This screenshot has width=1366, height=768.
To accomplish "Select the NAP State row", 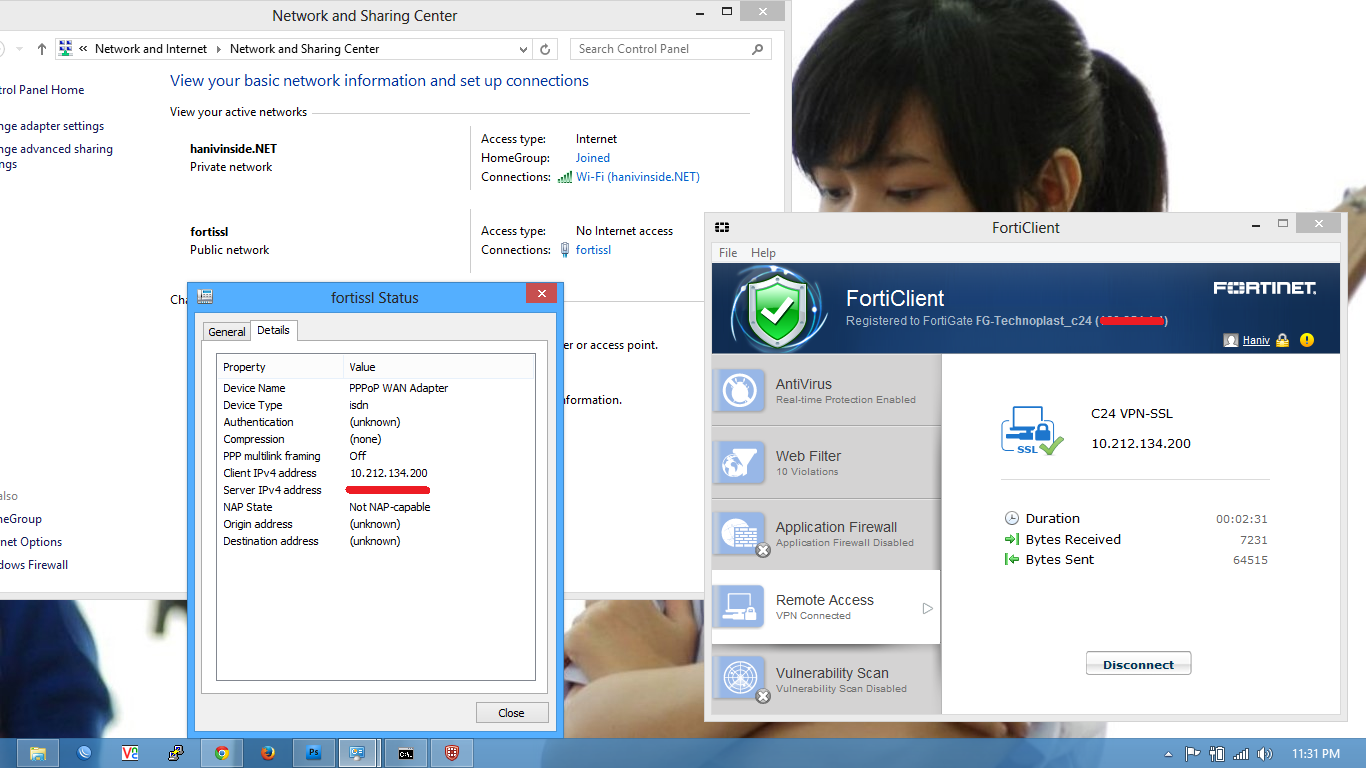I will click(x=376, y=507).
